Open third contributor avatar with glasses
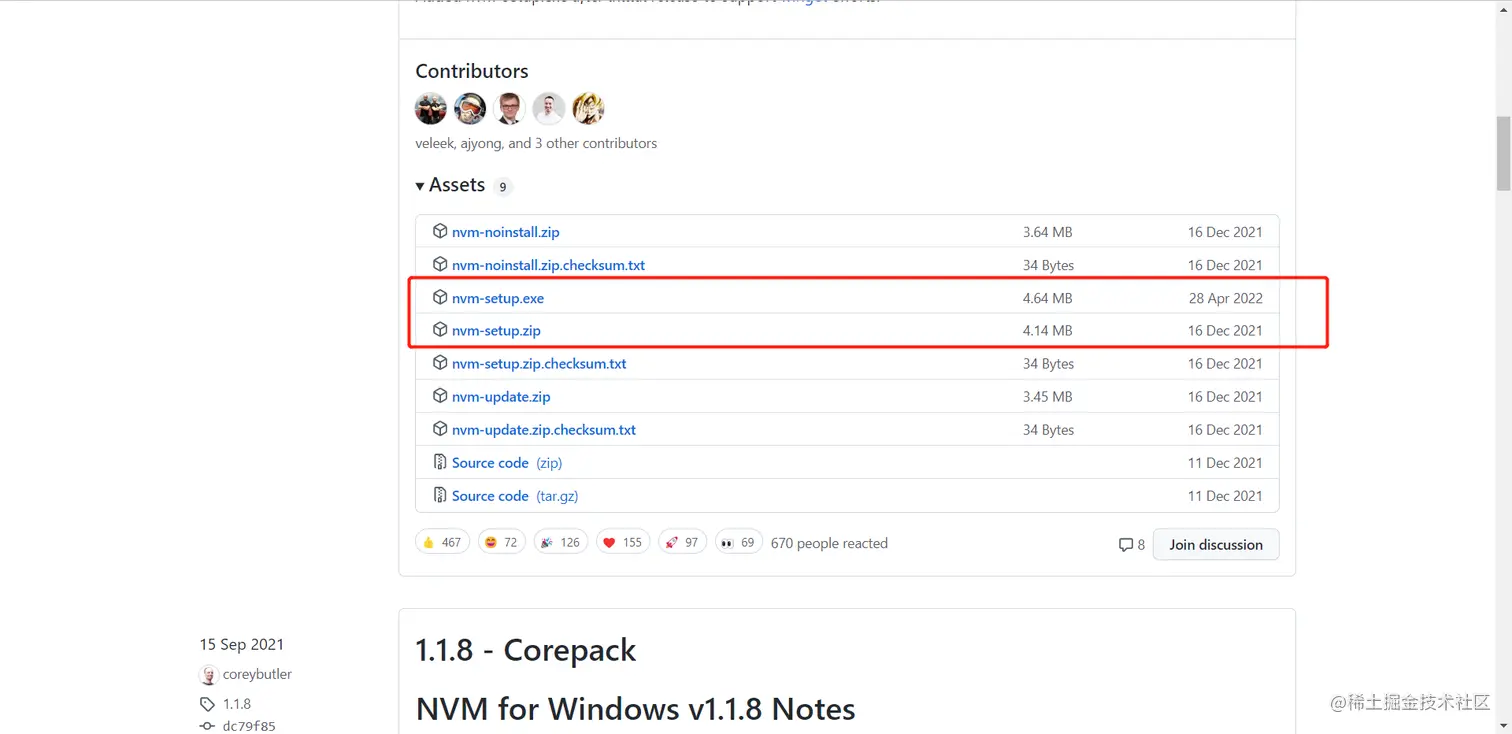Image resolution: width=1512 pixels, height=734 pixels. pyautogui.click(x=509, y=108)
